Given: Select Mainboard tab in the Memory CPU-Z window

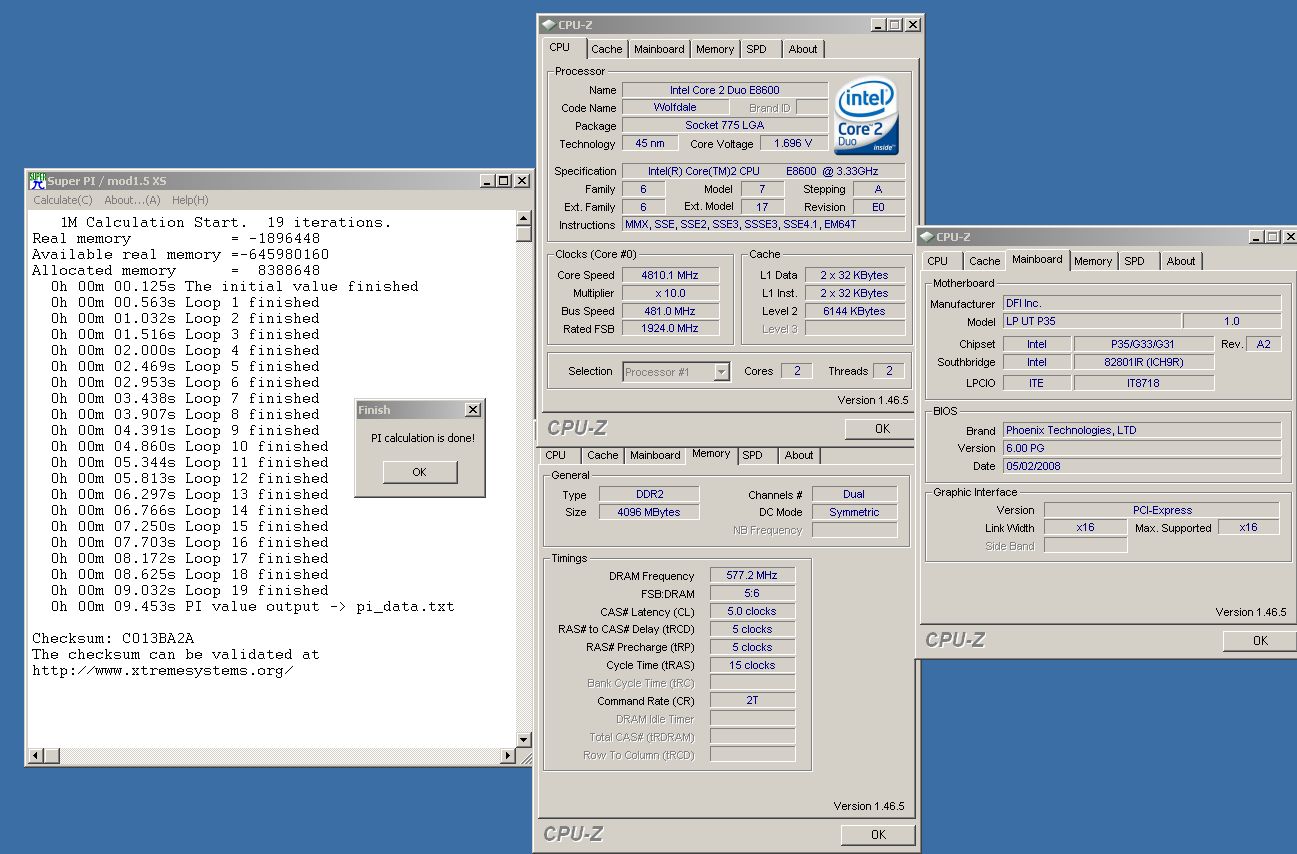Looking at the screenshot, I should click(x=655, y=455).
